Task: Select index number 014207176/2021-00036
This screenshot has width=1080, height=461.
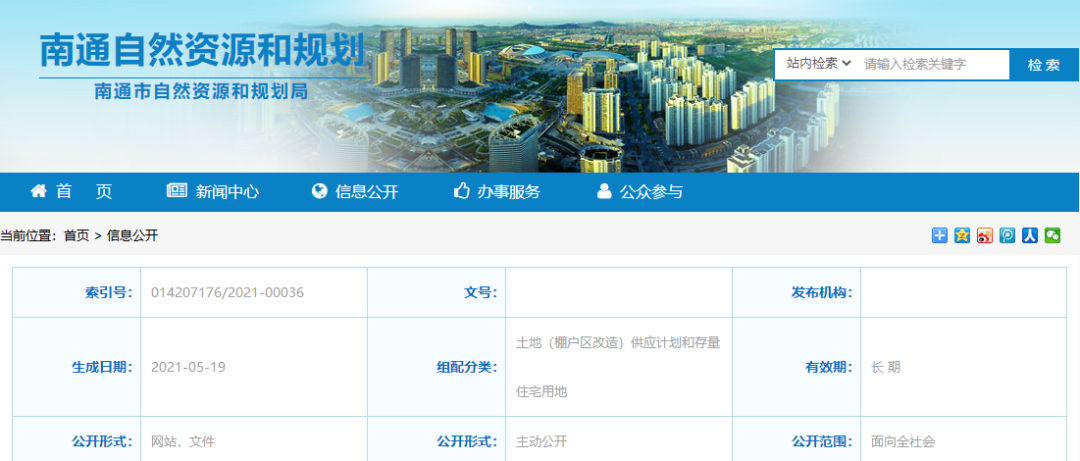Action: [x=227, y=292]
